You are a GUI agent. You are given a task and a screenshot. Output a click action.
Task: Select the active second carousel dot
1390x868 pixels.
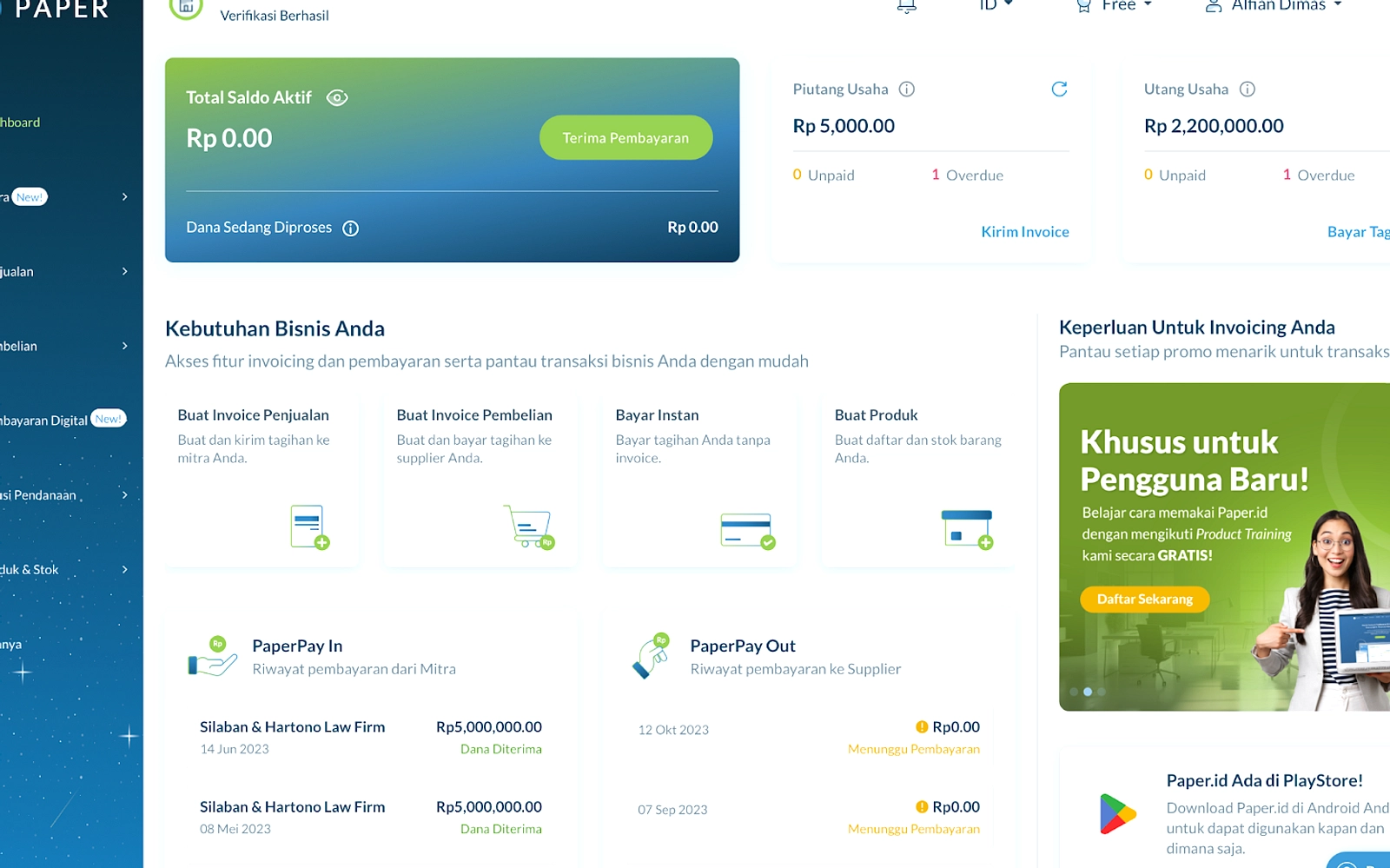pos(1088,692)
